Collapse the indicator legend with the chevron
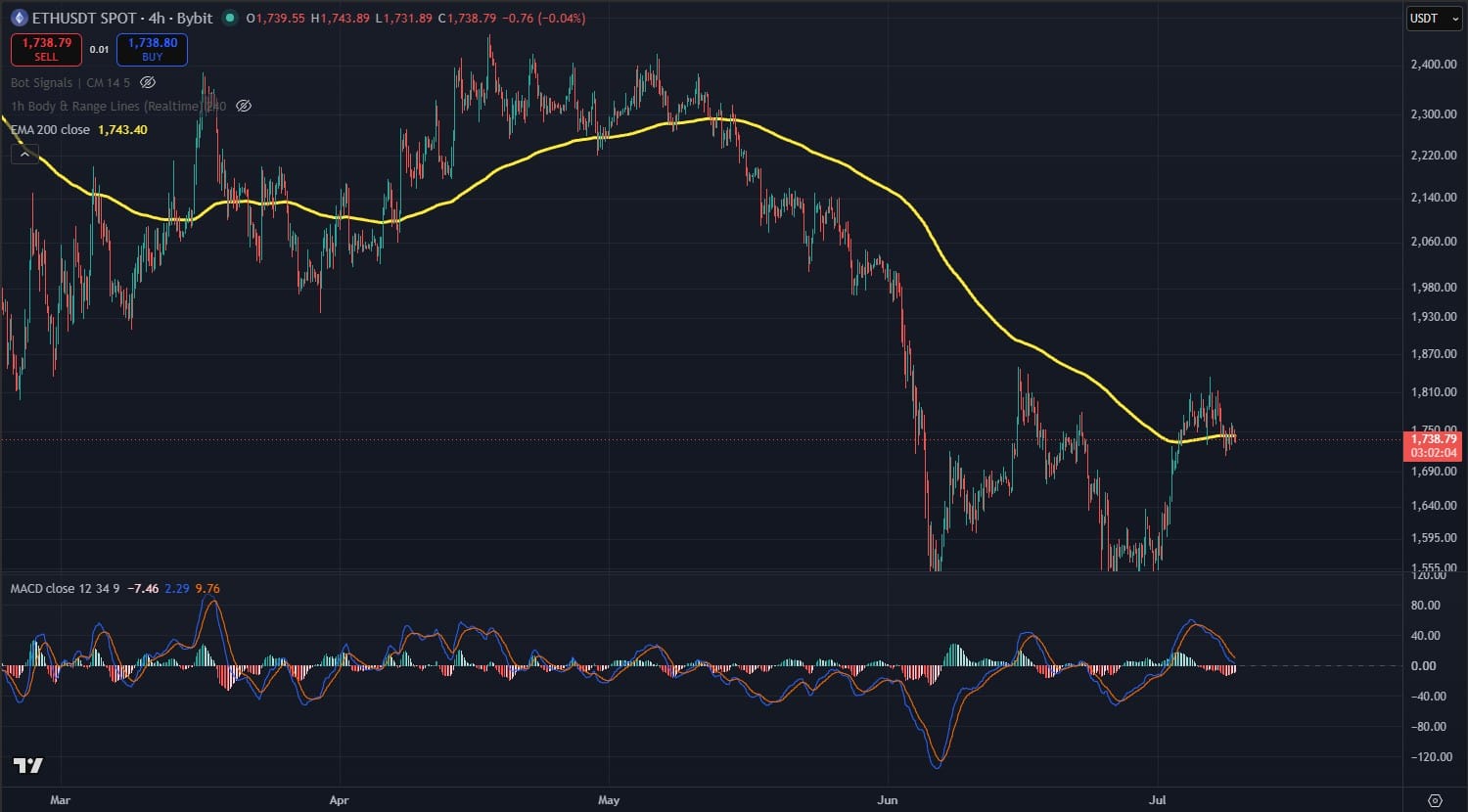1468x812 pixels. [x=25, y=154]
